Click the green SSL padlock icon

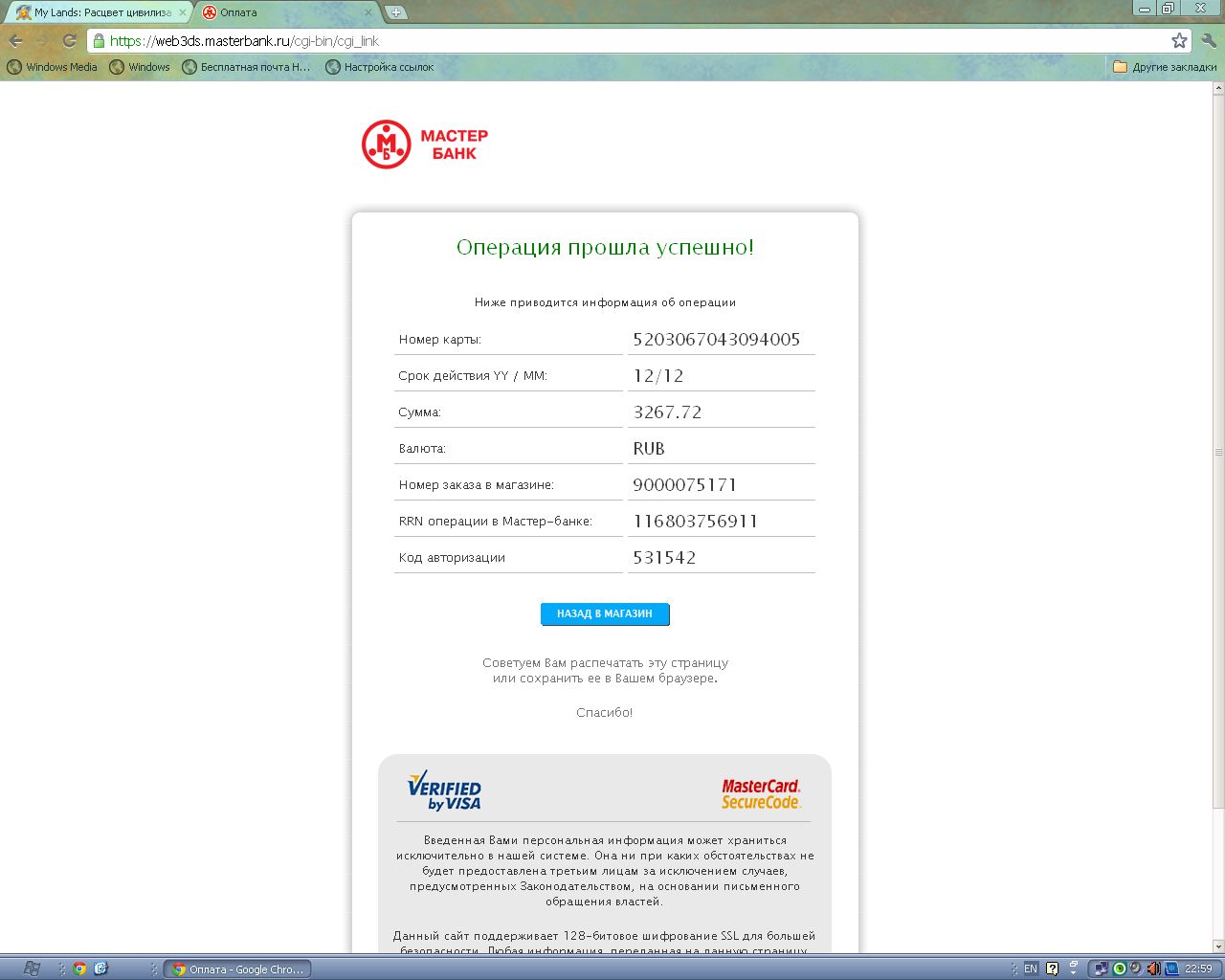click(98, 41)
